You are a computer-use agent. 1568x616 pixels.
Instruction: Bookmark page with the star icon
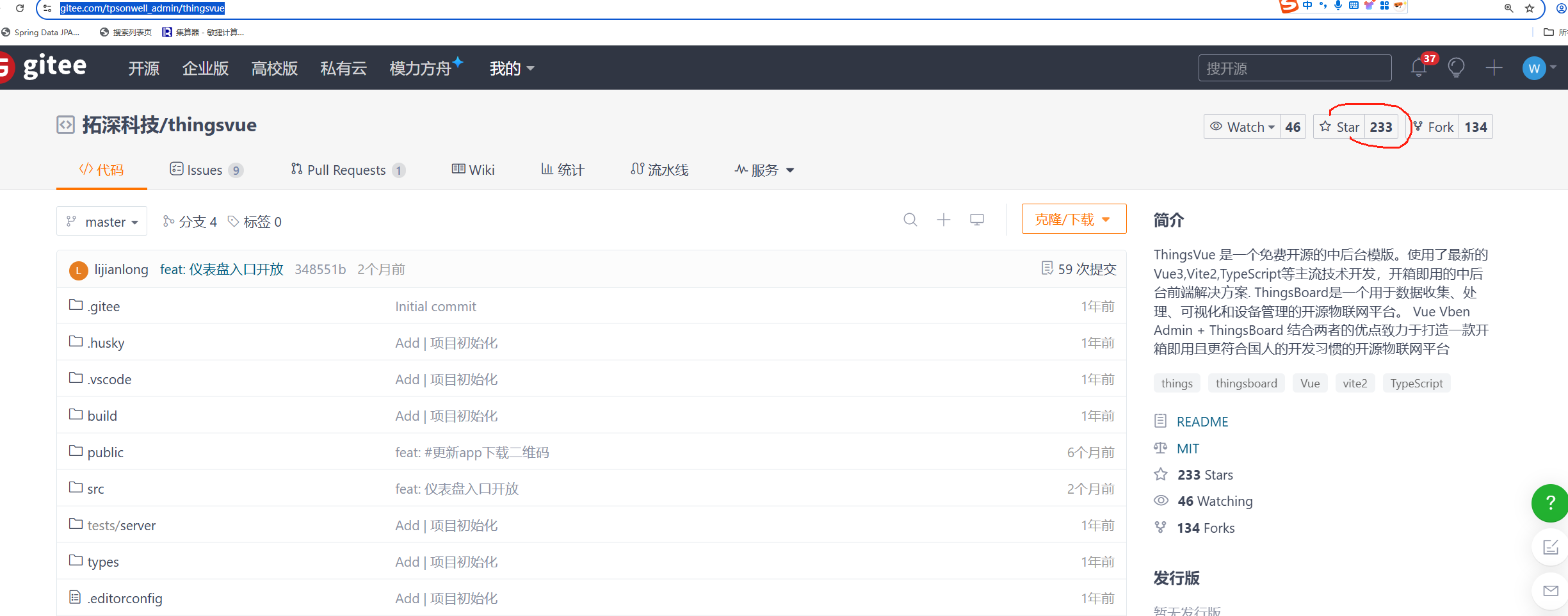1530,8
